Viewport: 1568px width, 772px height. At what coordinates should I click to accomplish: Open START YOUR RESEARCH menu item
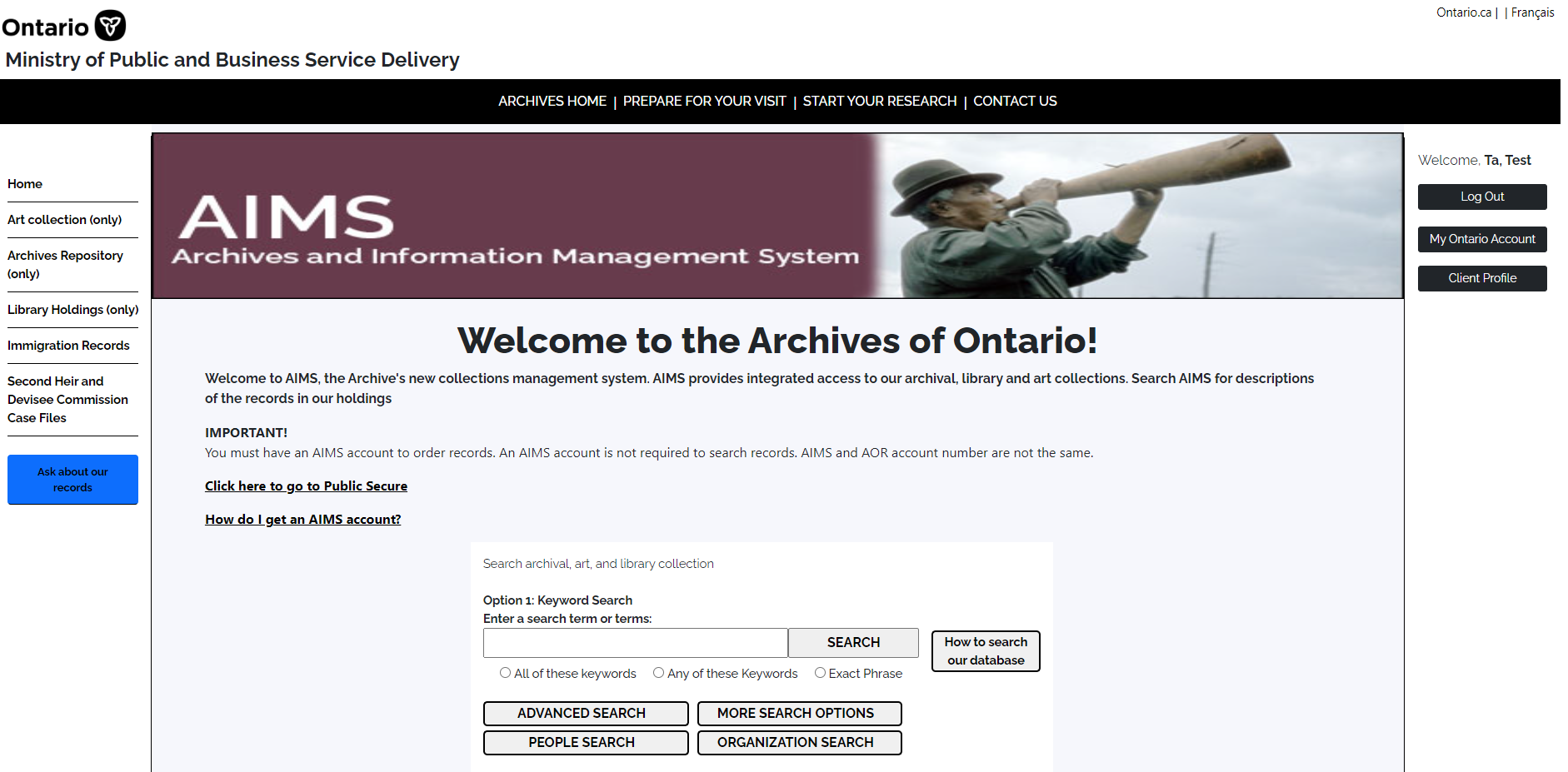[x=880, y=101]
